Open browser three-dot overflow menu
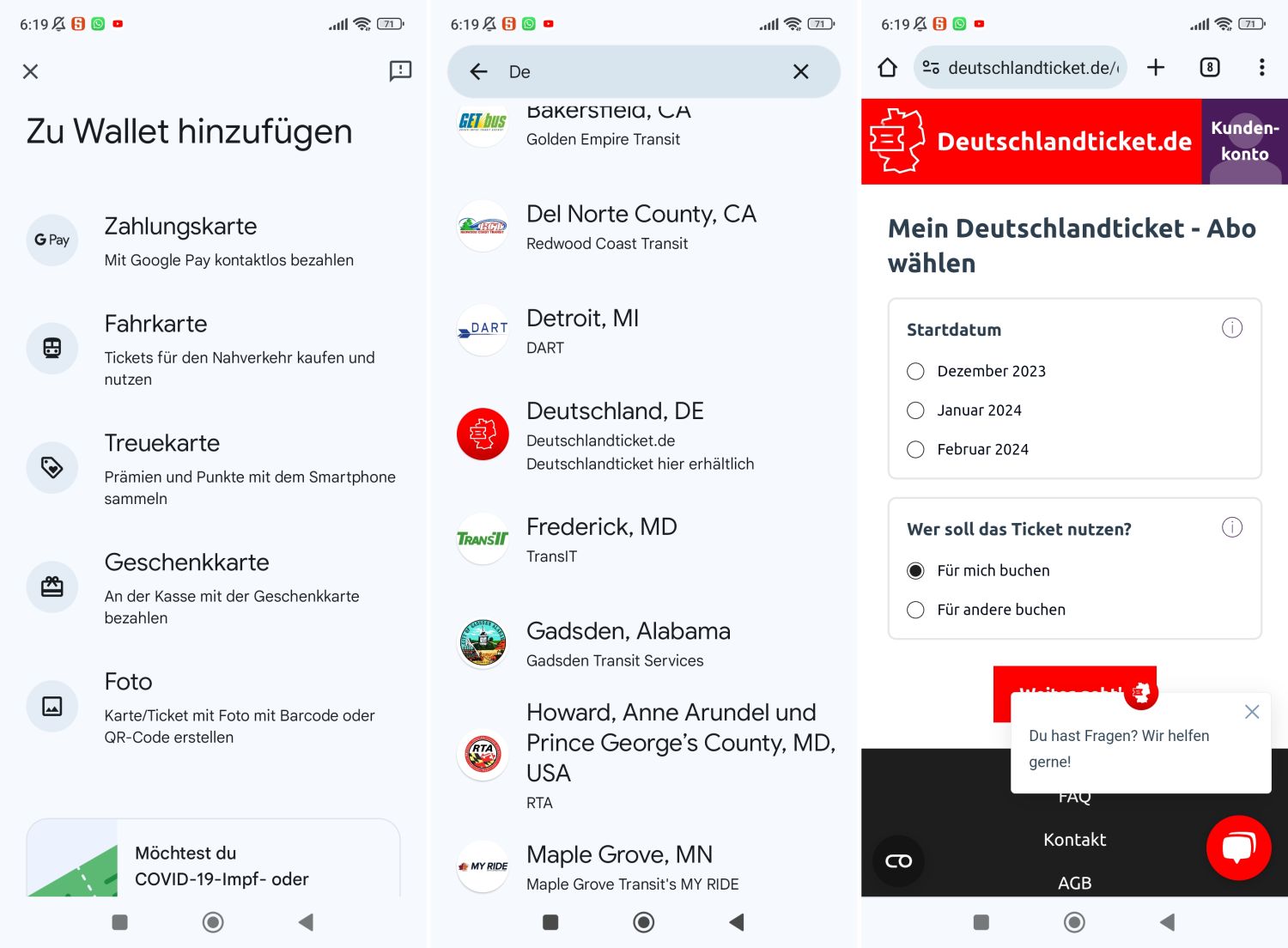Image resolution: width=1288 pixels, height=948 pixels. [1261, 68]
